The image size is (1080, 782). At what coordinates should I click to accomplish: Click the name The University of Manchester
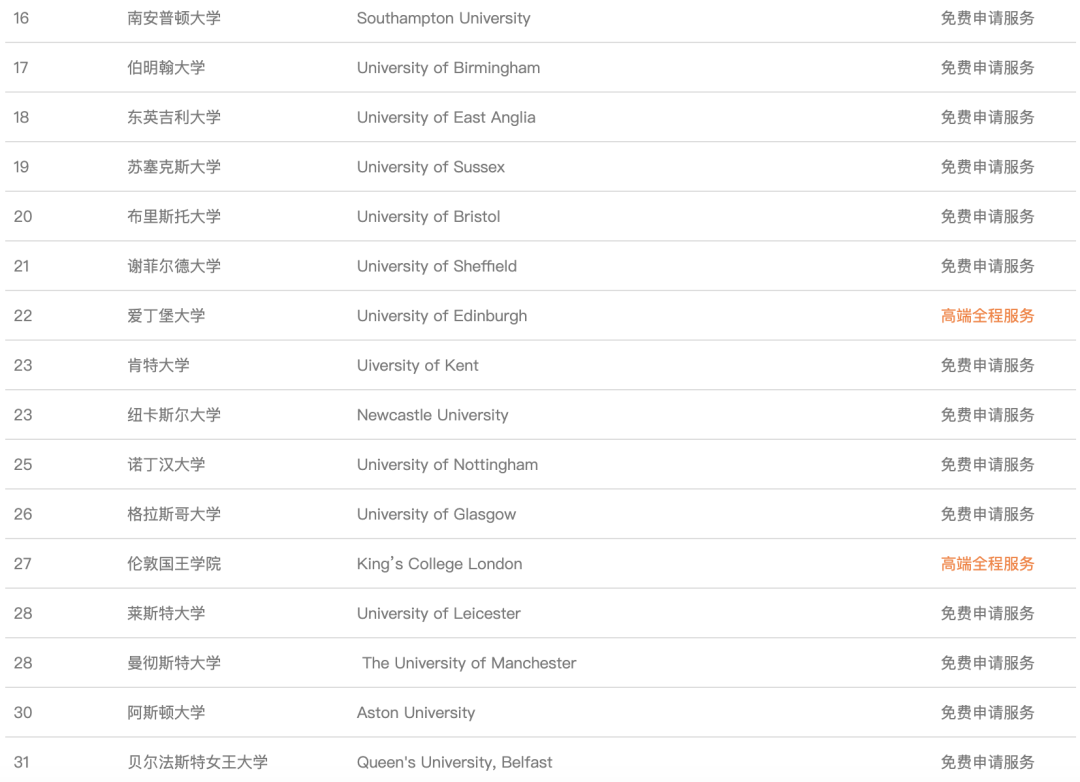pyautogui.click(x=469, y=663)
